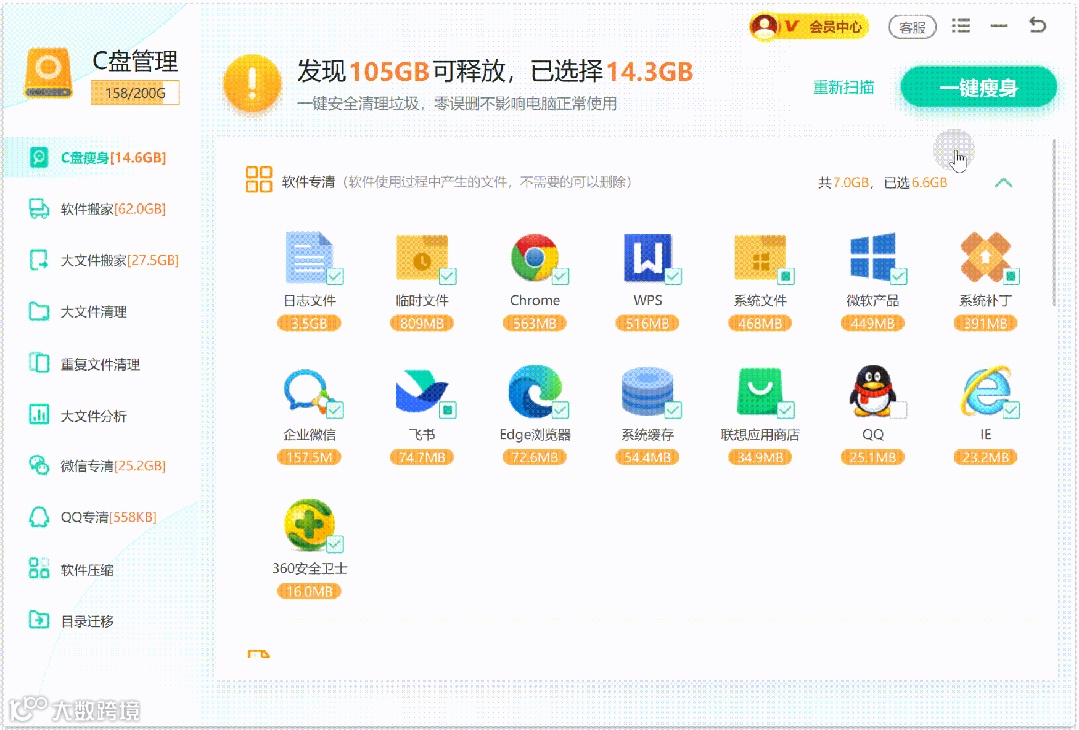Uncheck the WPS item checkbox
Viewport: 1079px width, 730px height.
coord(674,276)
